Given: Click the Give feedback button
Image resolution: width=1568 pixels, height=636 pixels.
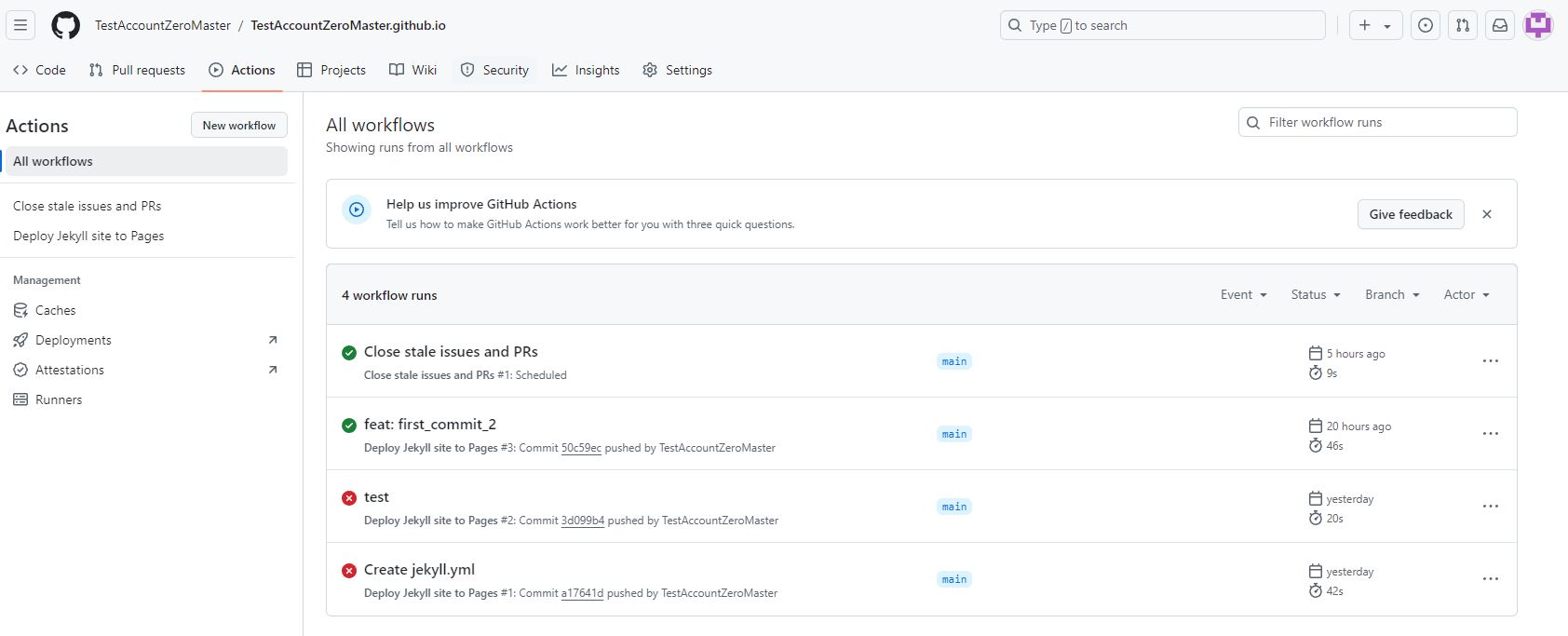Looking at the screenshot, I should pos(1411,214).
